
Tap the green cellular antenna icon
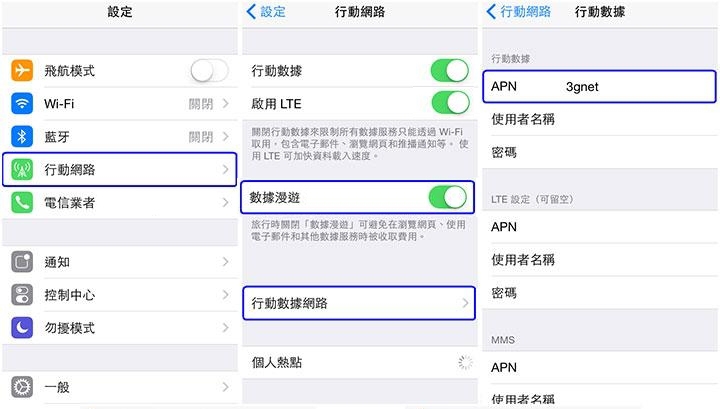[22, 169]
